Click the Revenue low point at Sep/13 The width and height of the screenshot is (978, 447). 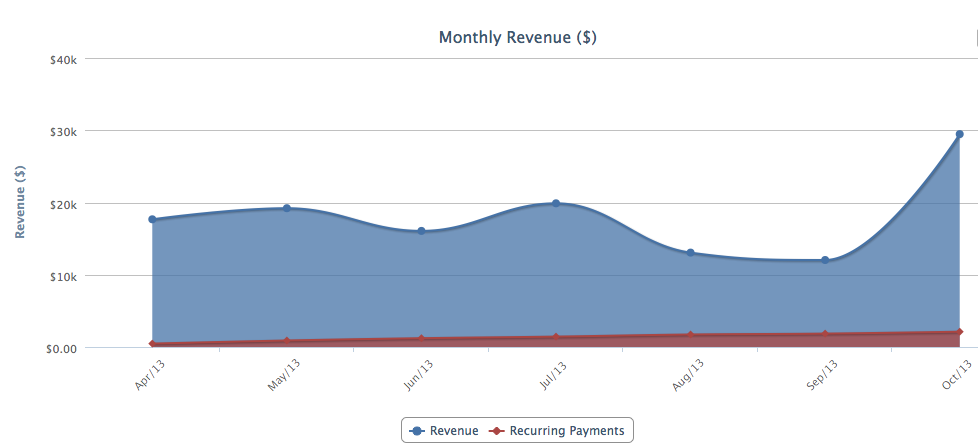click(825, 260)
